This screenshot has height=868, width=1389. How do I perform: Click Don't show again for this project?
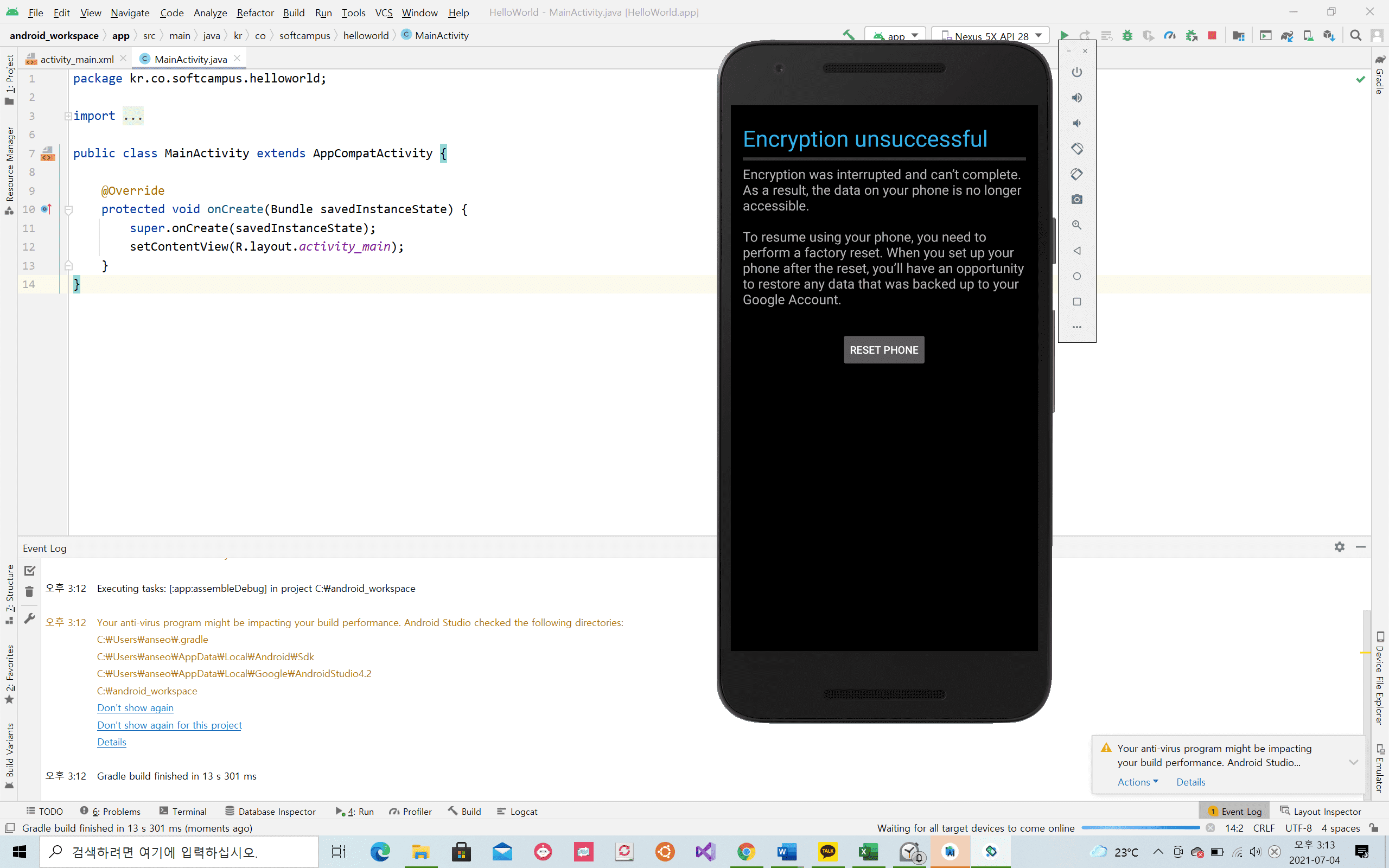click(x=169, y=725)
